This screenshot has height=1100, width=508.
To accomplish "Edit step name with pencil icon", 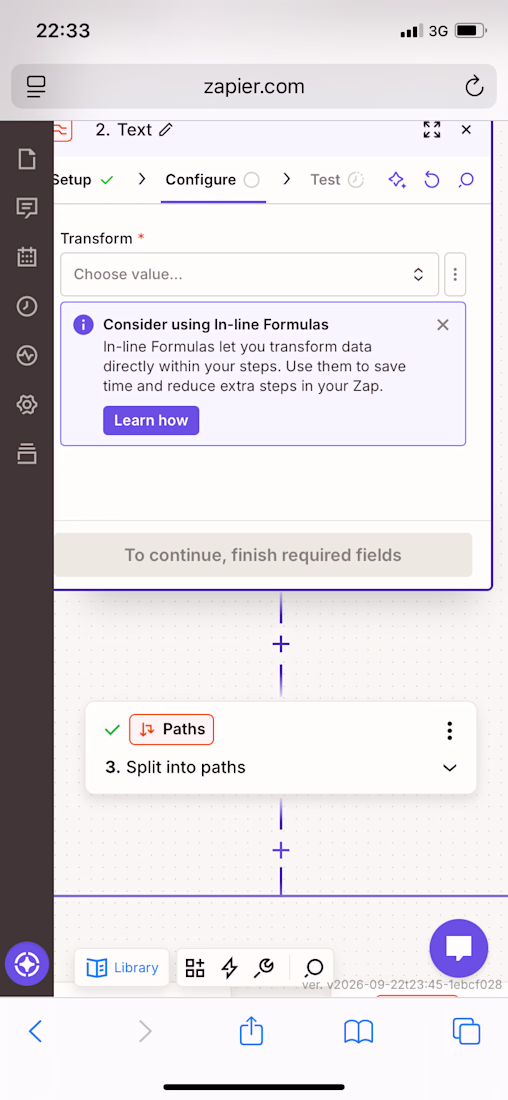I will click(x=166, y=130).
